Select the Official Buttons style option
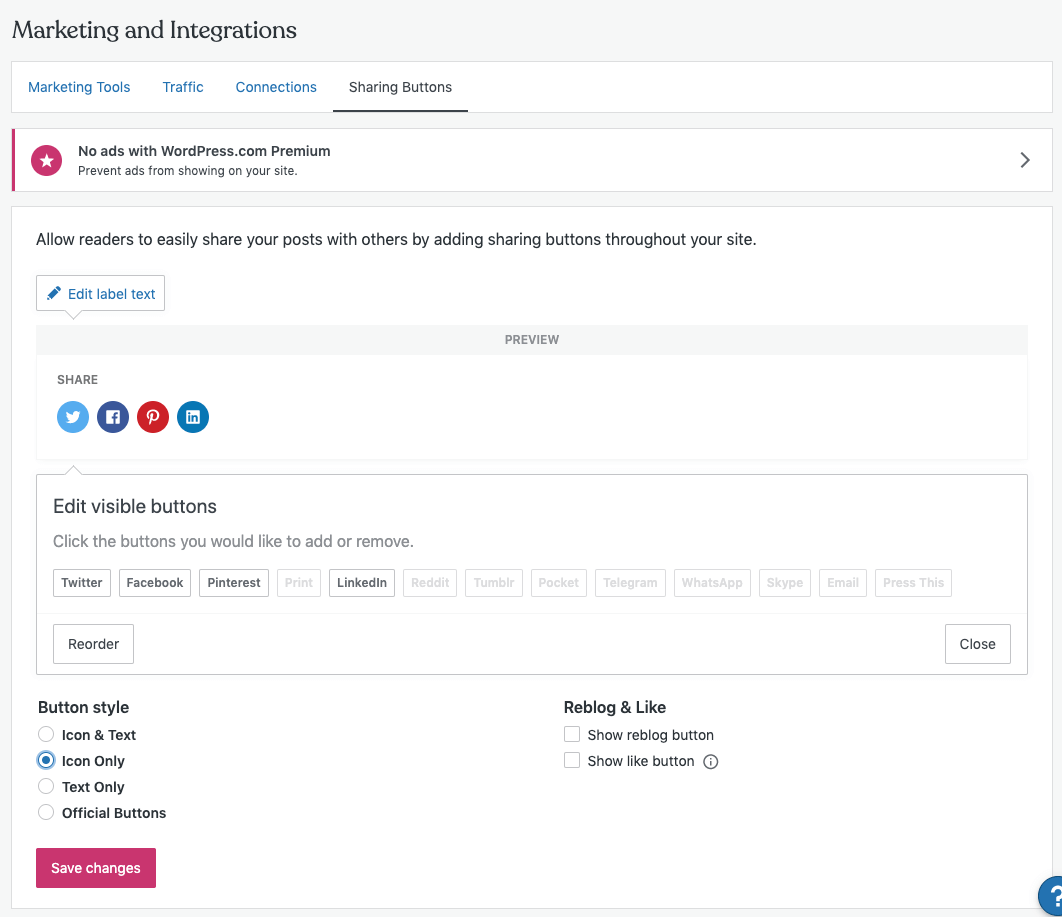 pos(46,813)
